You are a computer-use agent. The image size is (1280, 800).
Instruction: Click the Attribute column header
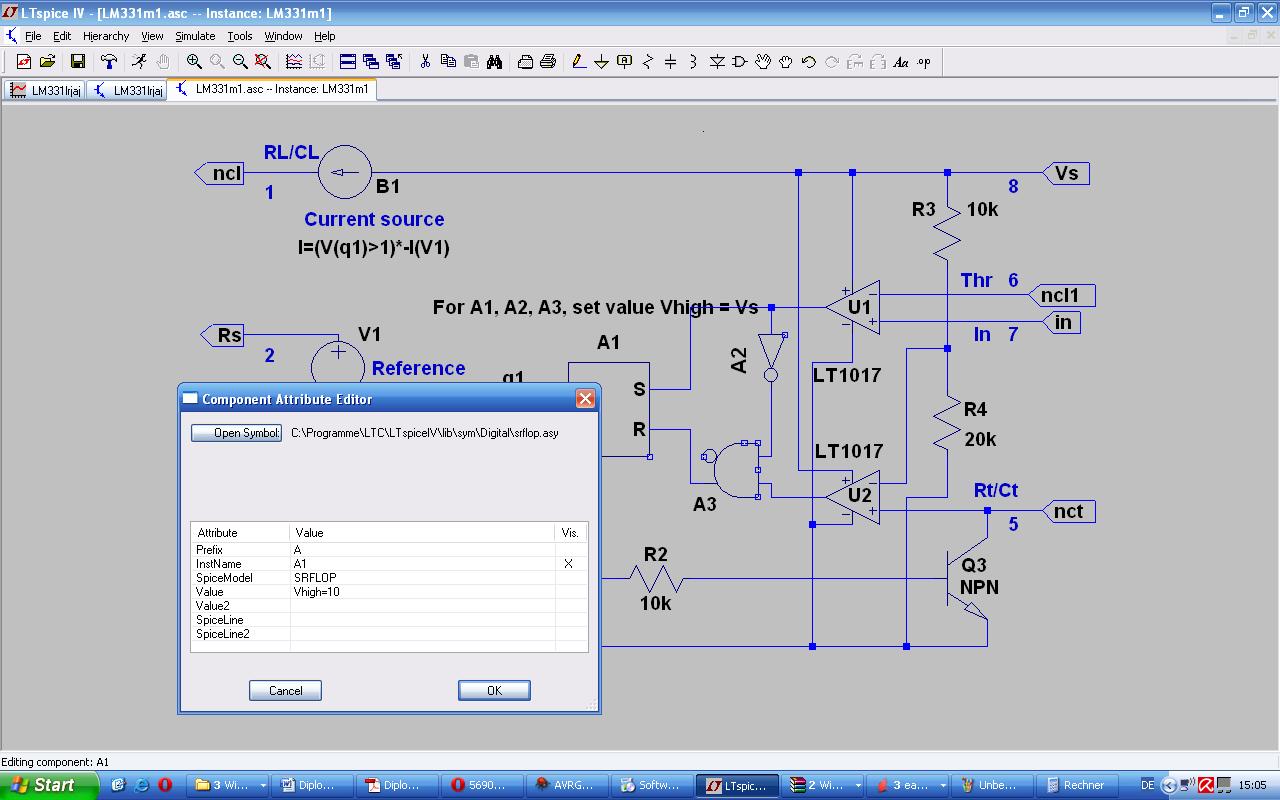pyautogui.click(x=240, y=533)
